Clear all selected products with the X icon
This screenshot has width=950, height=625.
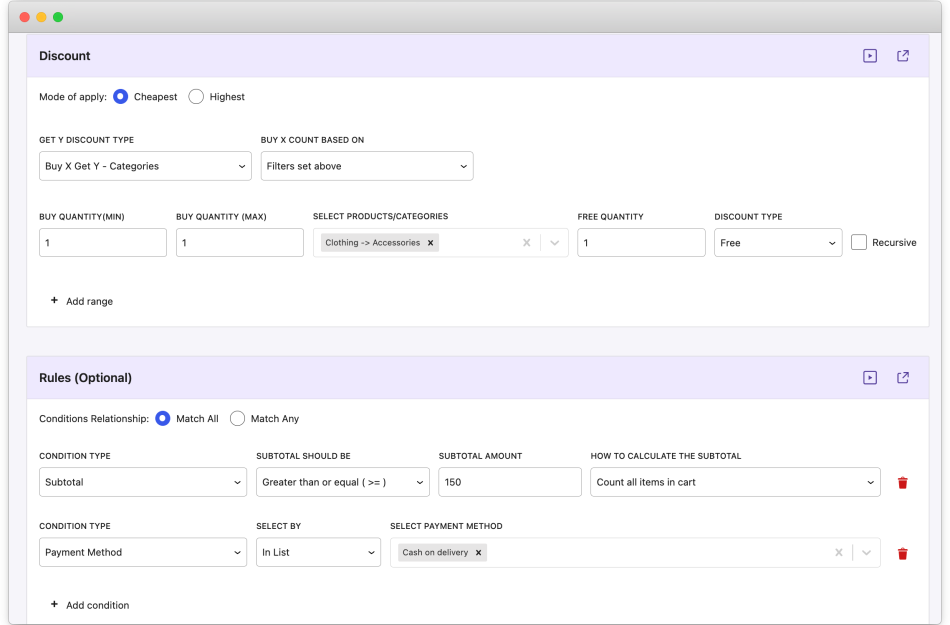coord(526,242)
